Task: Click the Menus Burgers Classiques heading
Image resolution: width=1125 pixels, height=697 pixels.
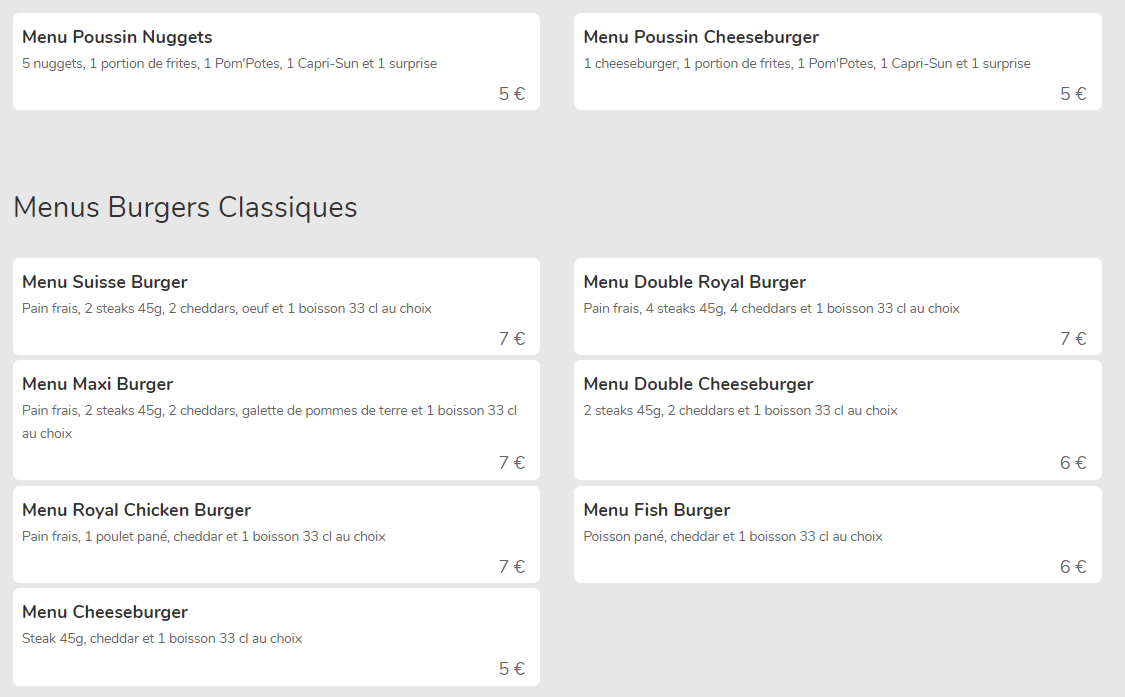Action: pyautogui.click(x=185, y=207)
